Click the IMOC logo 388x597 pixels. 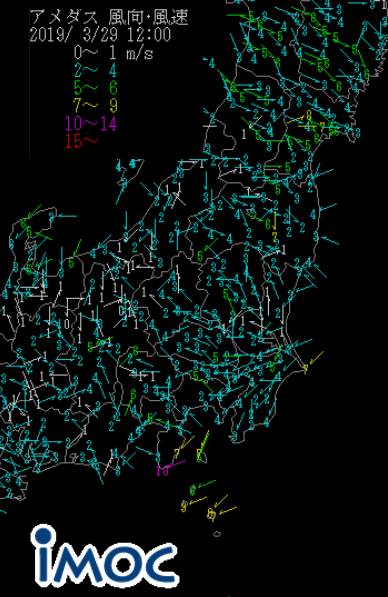(x=105, y=556)
